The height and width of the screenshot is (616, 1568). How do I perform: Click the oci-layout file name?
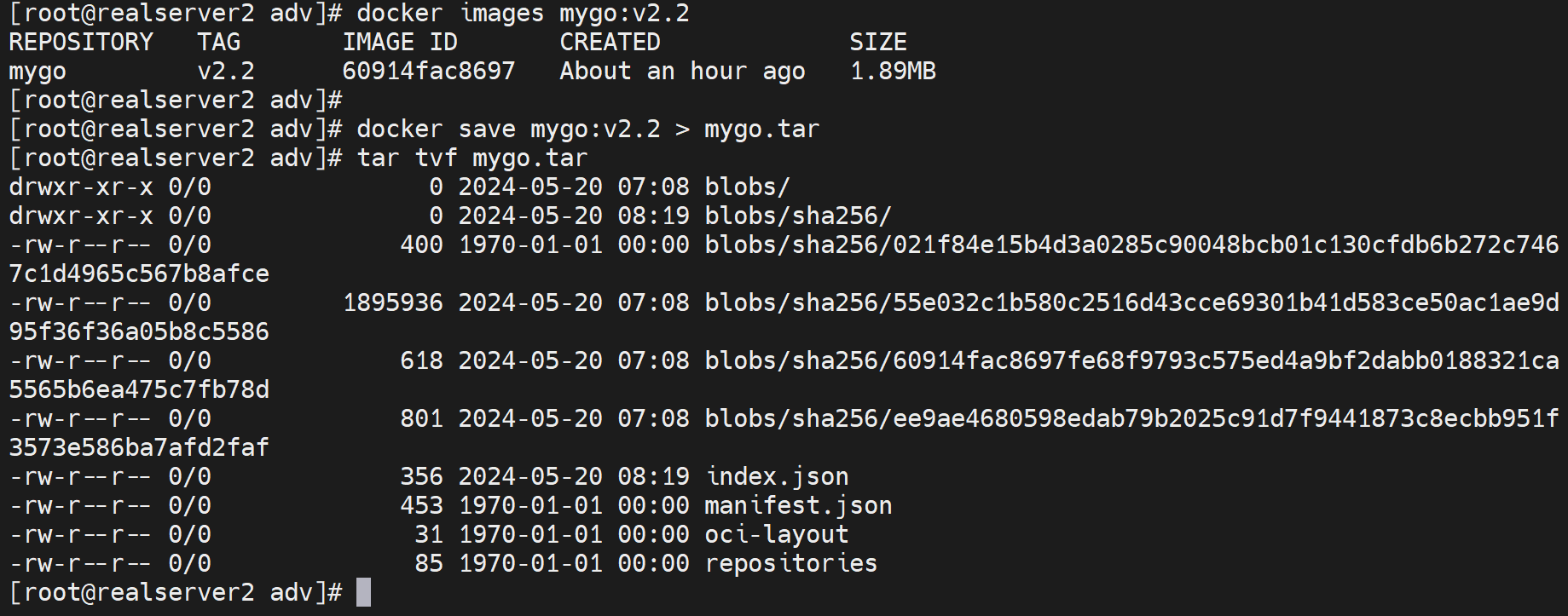click(777, 535)
